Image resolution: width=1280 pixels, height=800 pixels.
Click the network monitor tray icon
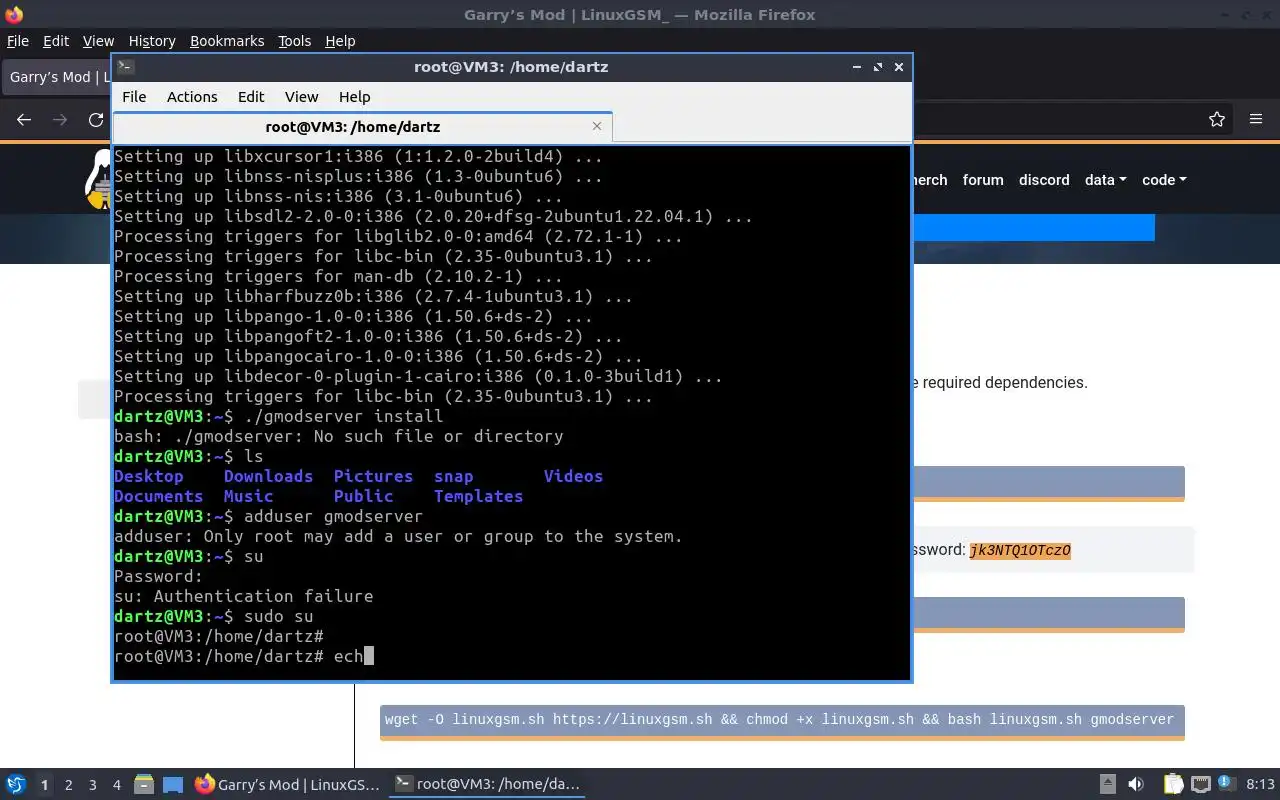tap(1200, 785)
